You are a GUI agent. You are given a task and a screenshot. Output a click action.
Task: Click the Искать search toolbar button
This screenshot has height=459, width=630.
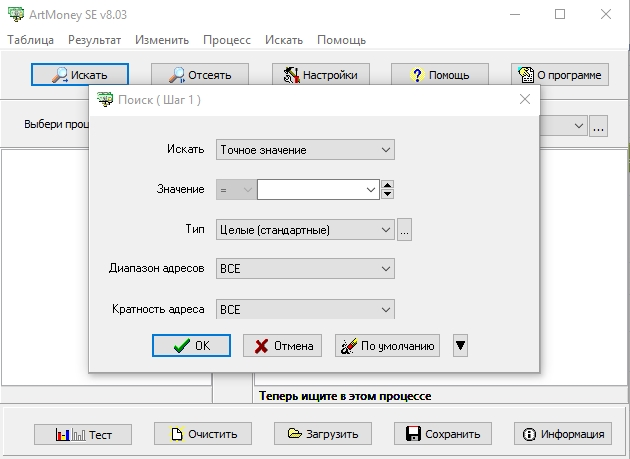pos(80,75)
